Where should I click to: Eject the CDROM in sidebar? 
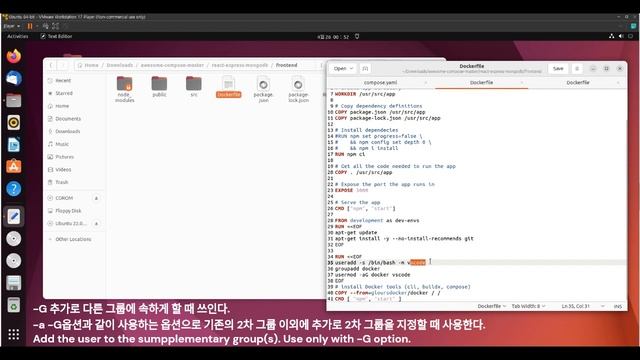coord(96,198)
